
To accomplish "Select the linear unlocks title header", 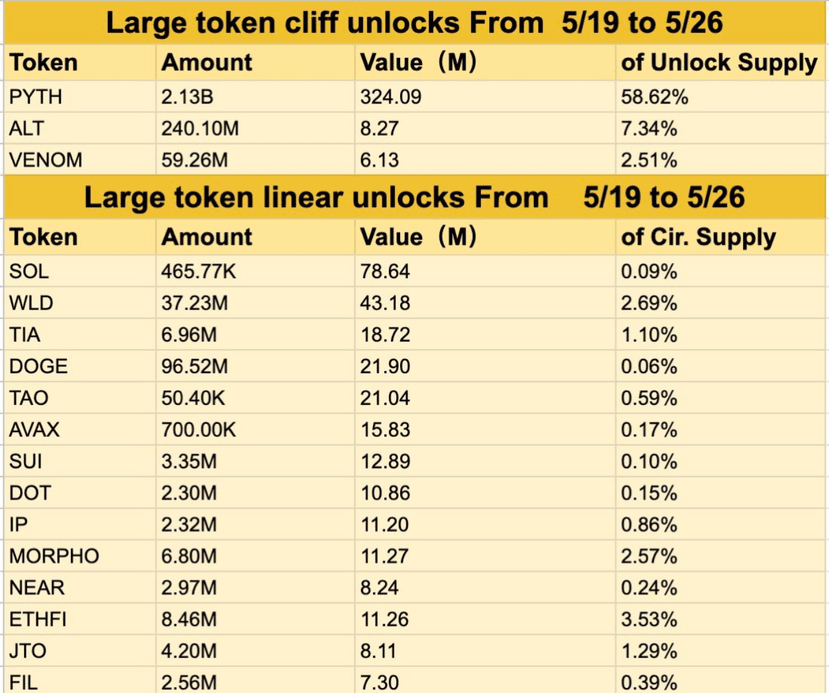I will click(x=414, y=197).
